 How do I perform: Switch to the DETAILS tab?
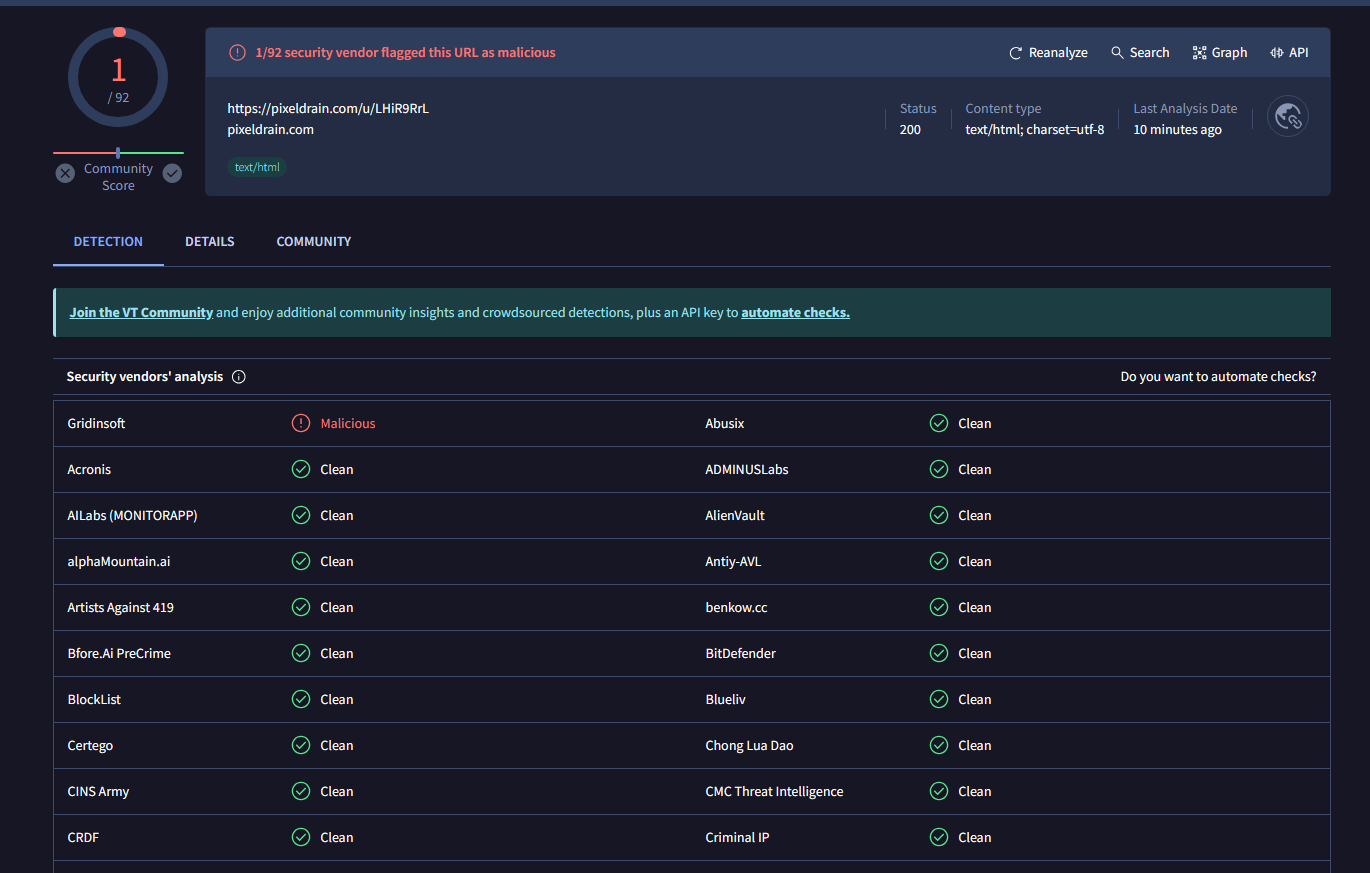coord(210,241)
